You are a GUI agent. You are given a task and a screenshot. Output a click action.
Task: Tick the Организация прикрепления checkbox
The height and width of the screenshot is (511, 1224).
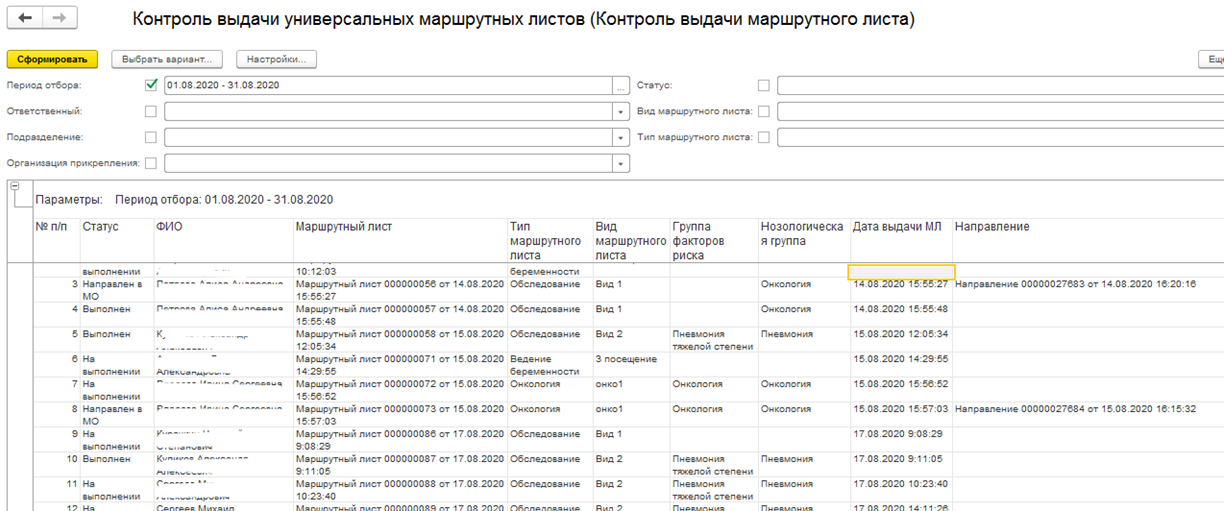151,163
